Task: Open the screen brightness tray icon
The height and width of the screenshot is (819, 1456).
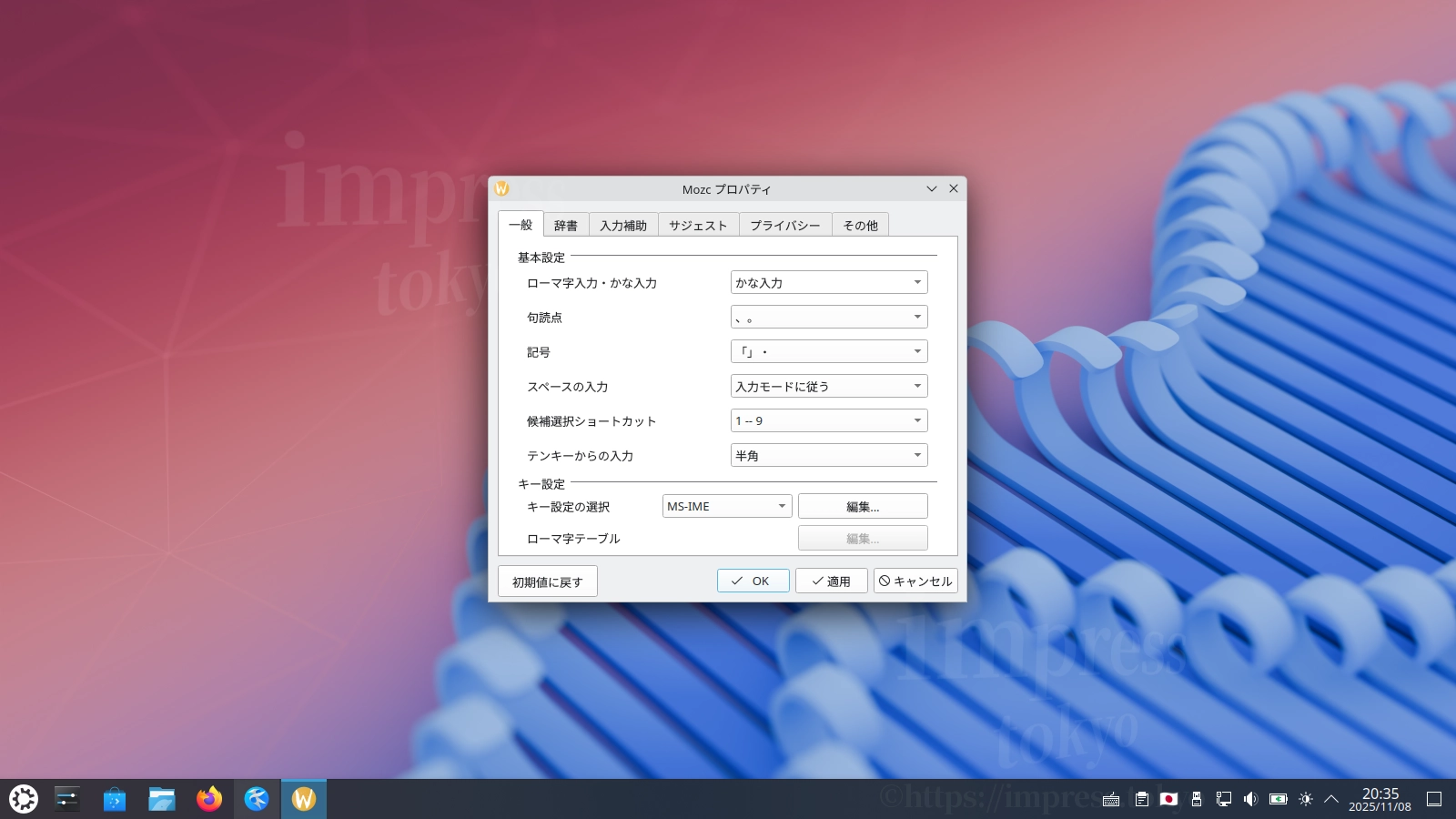Action: [x=1306, y=799]
